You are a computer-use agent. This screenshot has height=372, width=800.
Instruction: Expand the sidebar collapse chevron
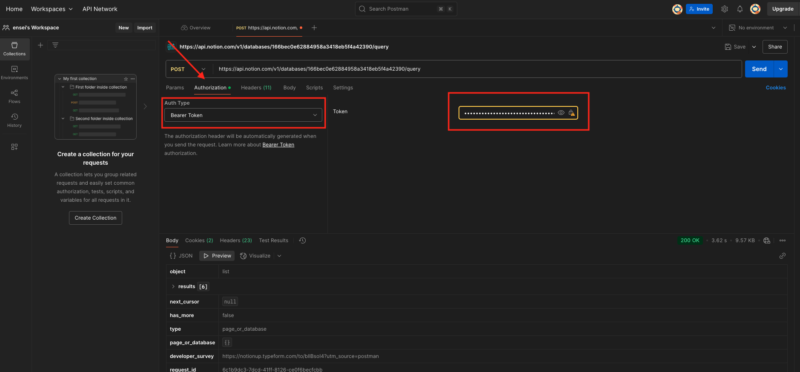coord(145,107)
